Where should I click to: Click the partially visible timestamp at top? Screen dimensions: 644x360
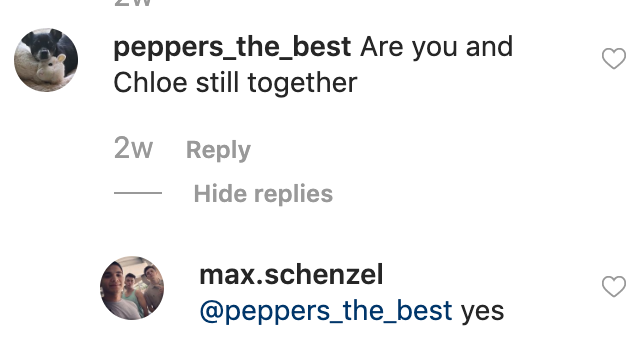click(133, 3)
